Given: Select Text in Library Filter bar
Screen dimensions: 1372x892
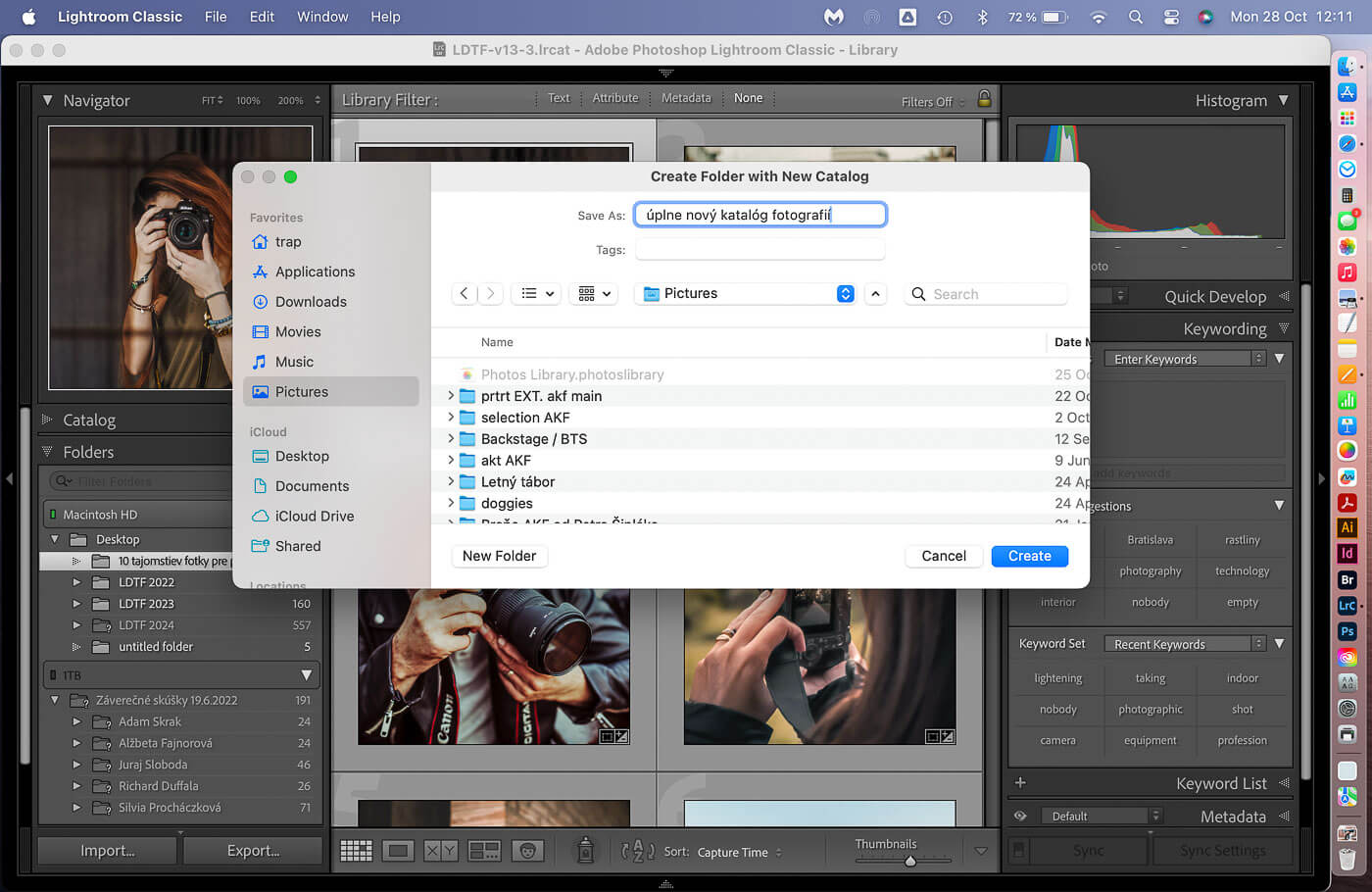Looking at the screenshot, I should (x=559, y=98).
